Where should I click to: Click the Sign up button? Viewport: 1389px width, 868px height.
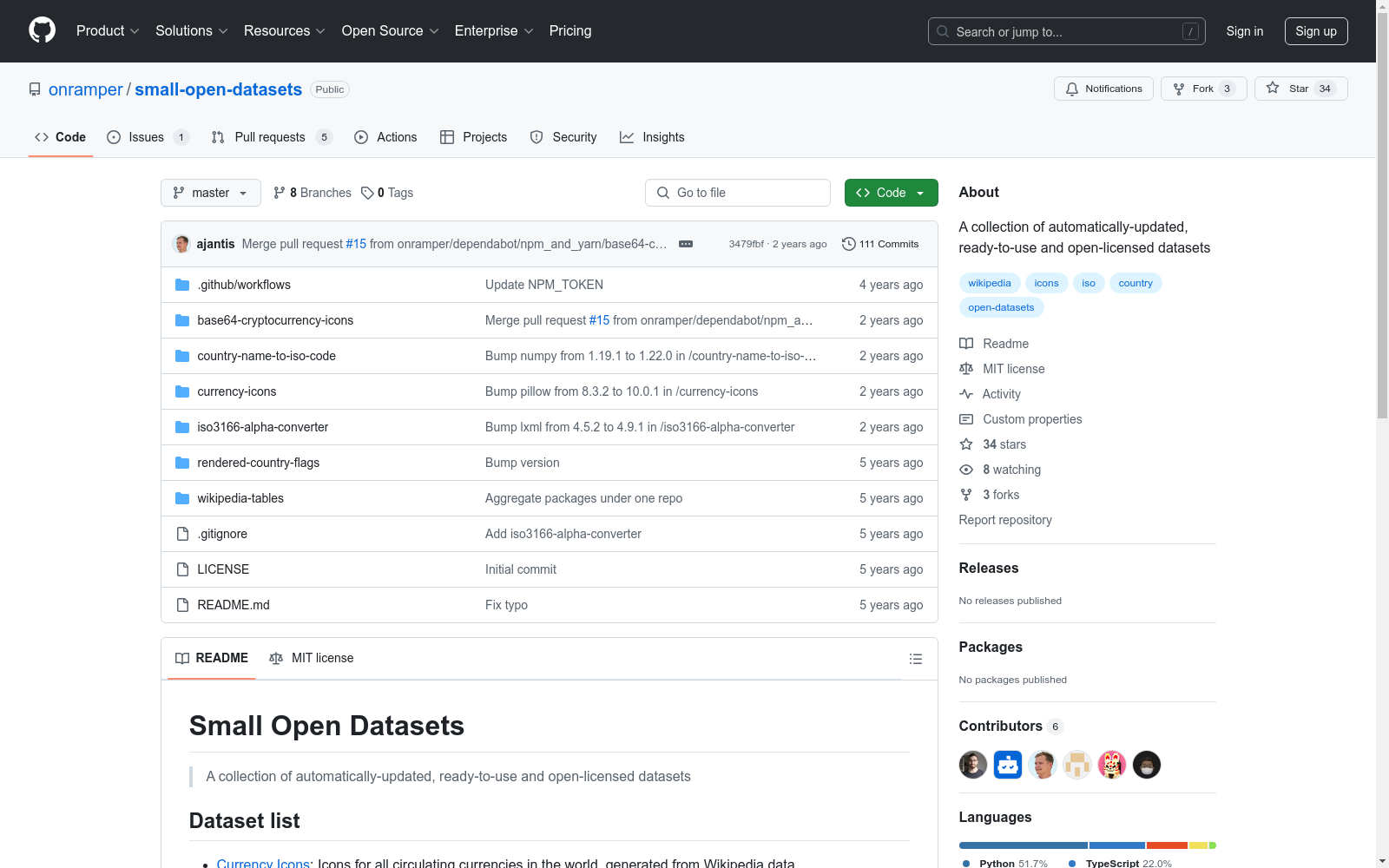[1316, 31]
